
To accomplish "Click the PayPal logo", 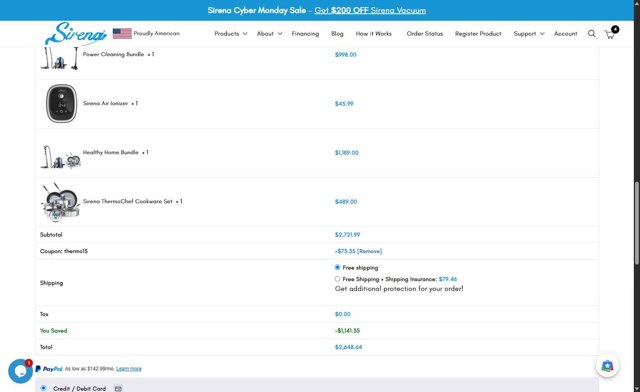I will click(x=49, y=369).
